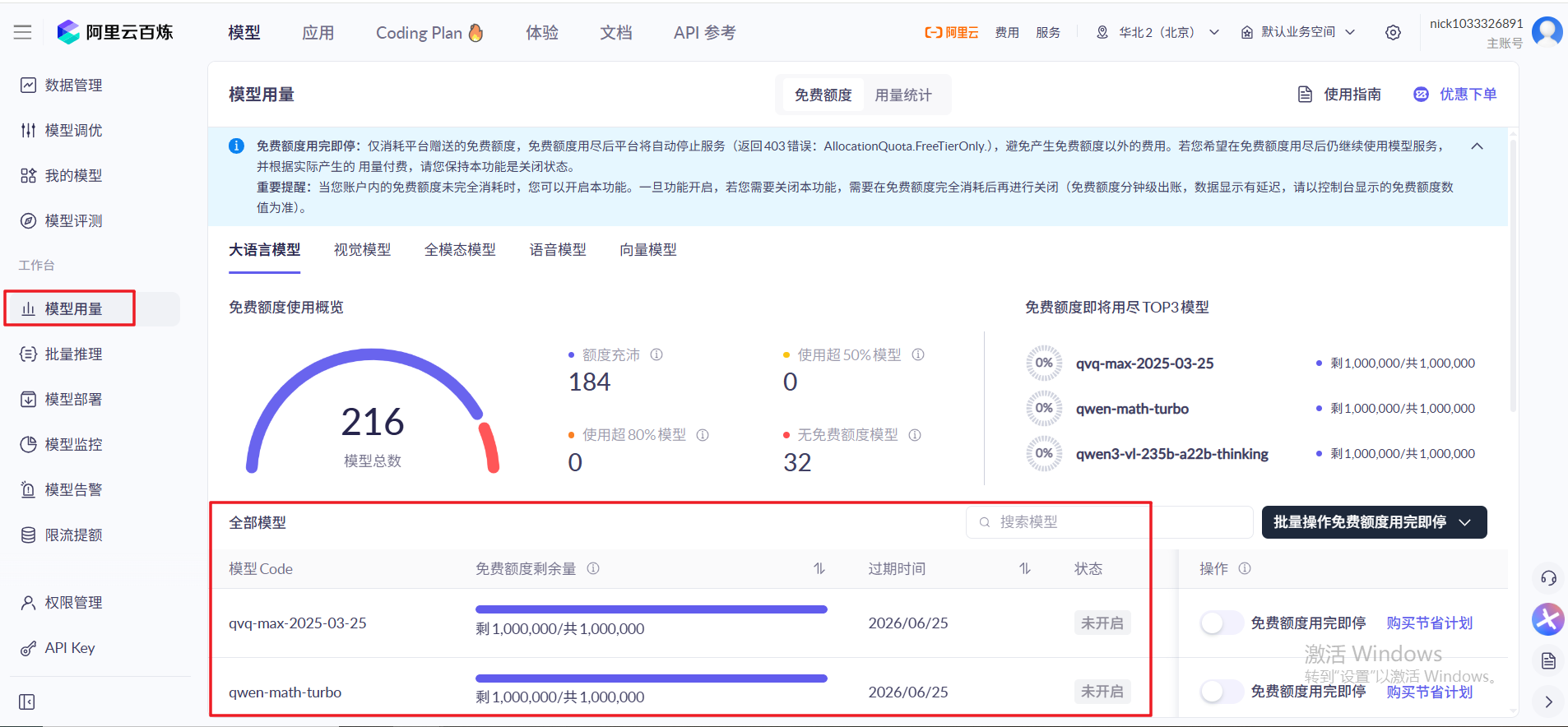Switch to the 用量统计 tab
Viewport: 1568px width, 727px height.
[x=903, y=95]
